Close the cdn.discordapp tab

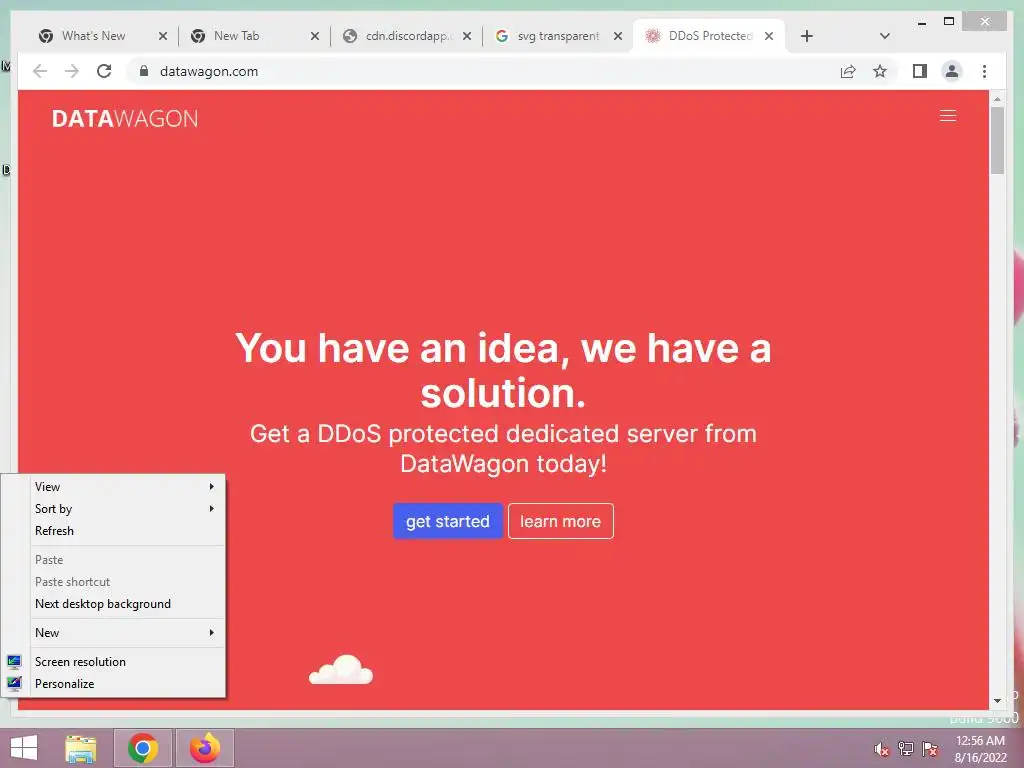coord(467,36)
